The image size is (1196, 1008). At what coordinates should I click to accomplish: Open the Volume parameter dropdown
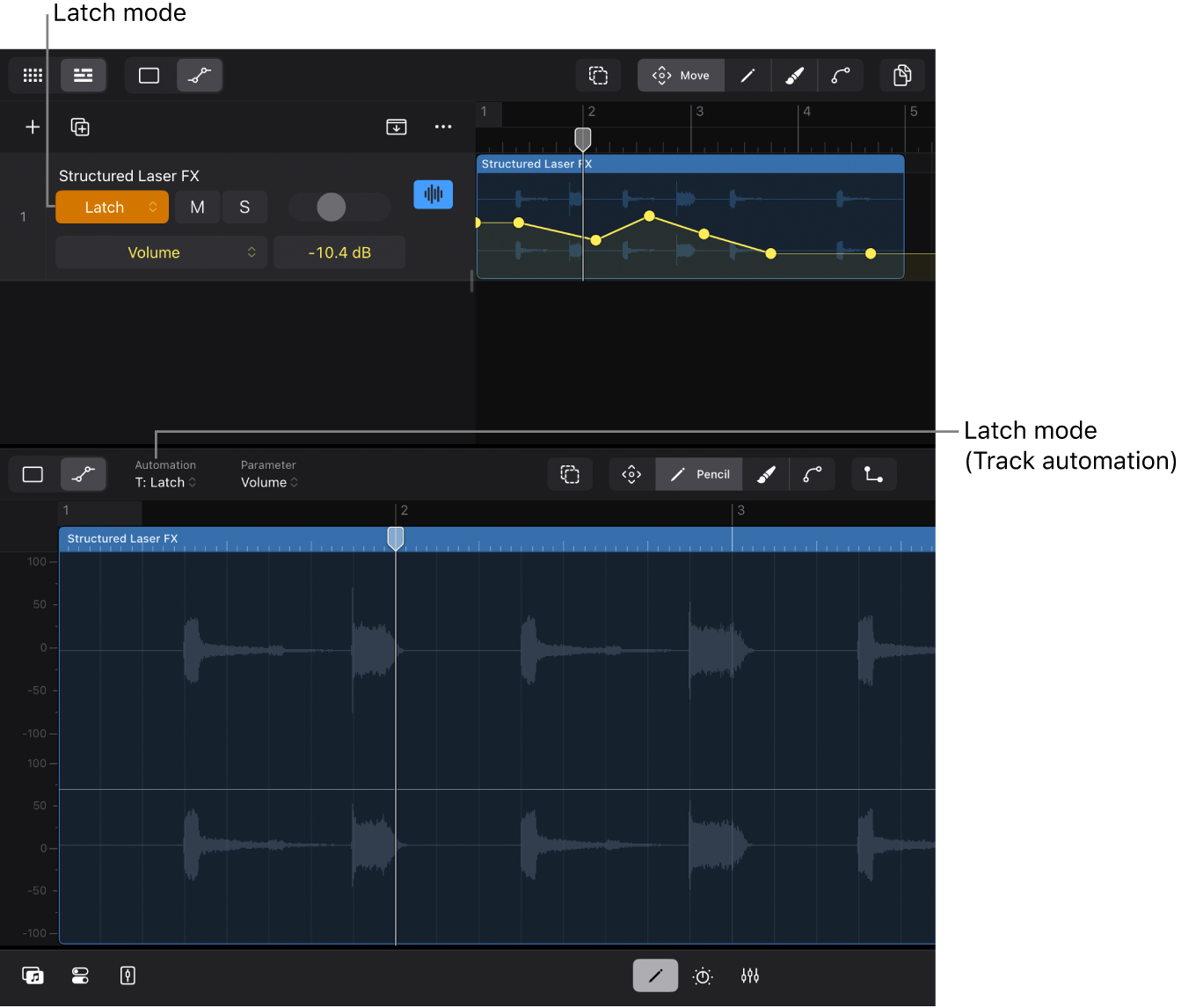click(161, 252)
